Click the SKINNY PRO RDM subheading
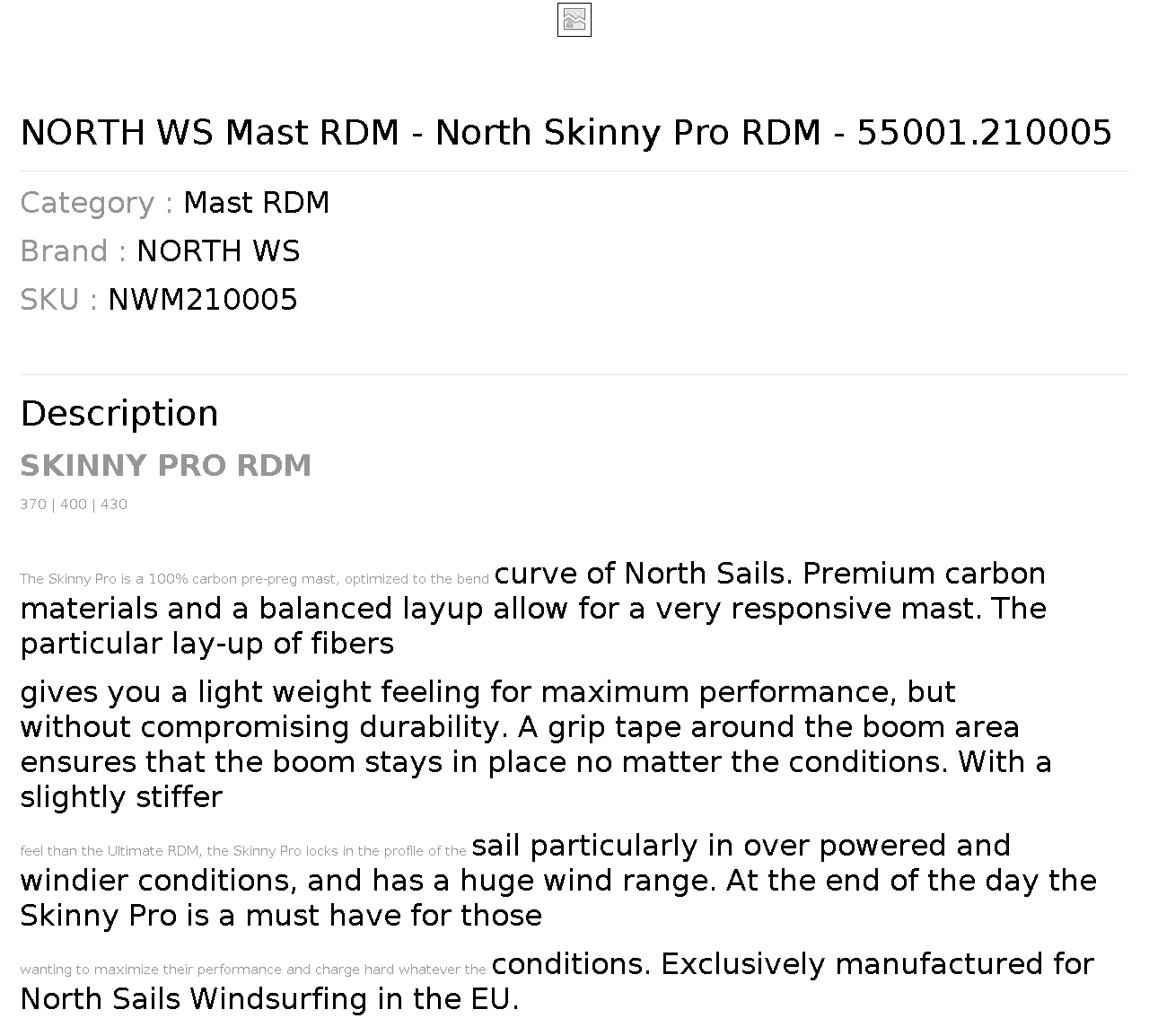The width and height of the screenshot is (1149, 1036). tap(166, 466)
